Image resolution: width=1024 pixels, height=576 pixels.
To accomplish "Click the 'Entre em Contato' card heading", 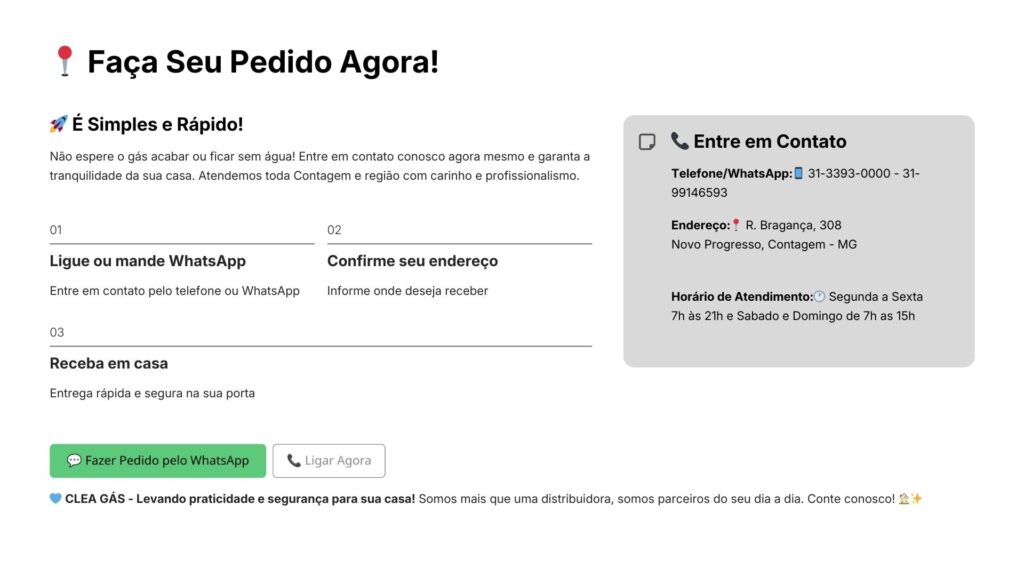I will tap(769, 141).
